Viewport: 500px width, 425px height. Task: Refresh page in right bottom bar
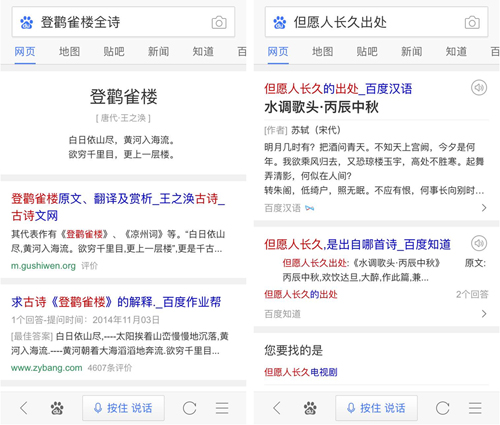442,408
